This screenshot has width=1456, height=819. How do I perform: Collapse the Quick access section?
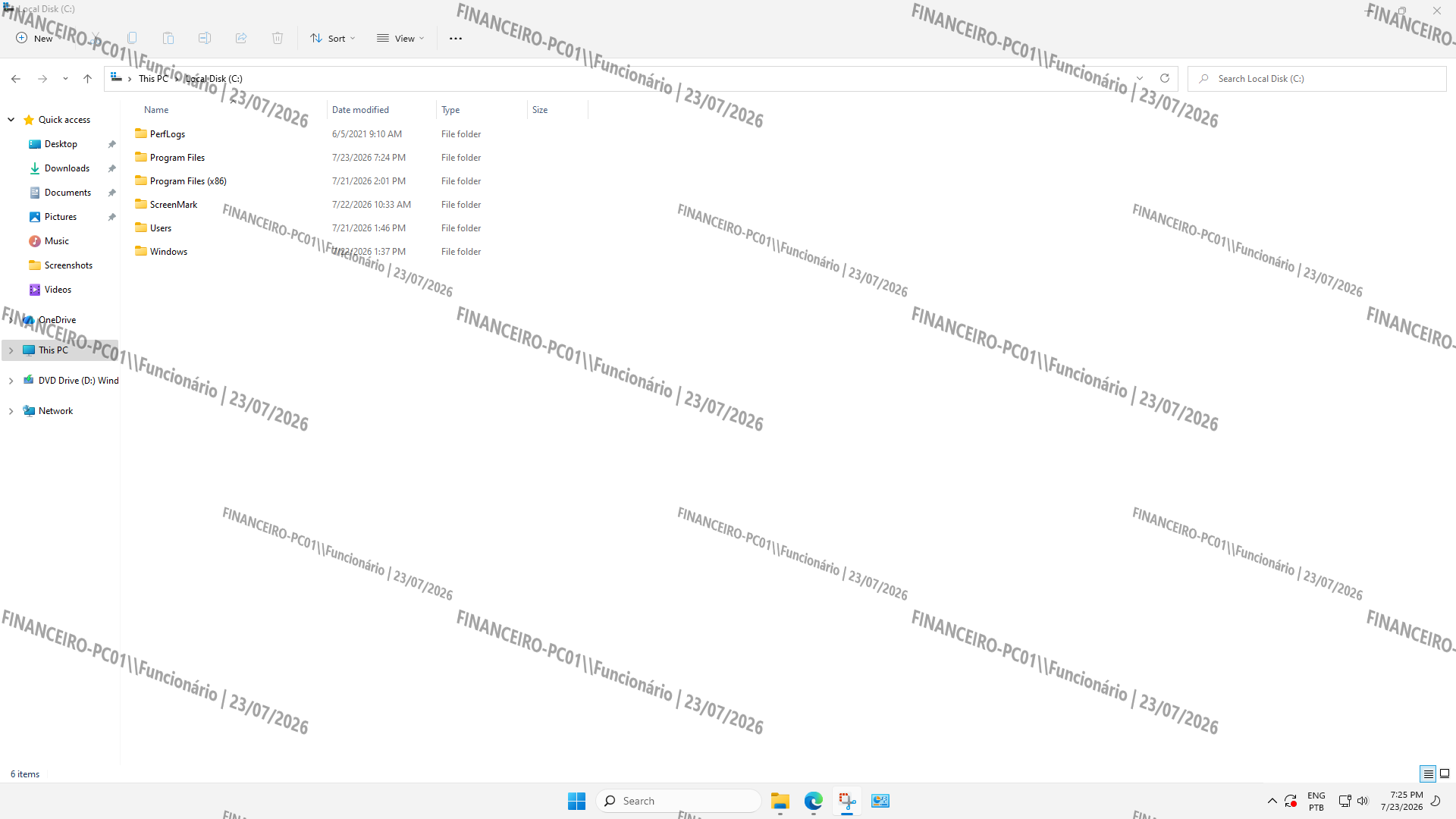click(11, 120)
